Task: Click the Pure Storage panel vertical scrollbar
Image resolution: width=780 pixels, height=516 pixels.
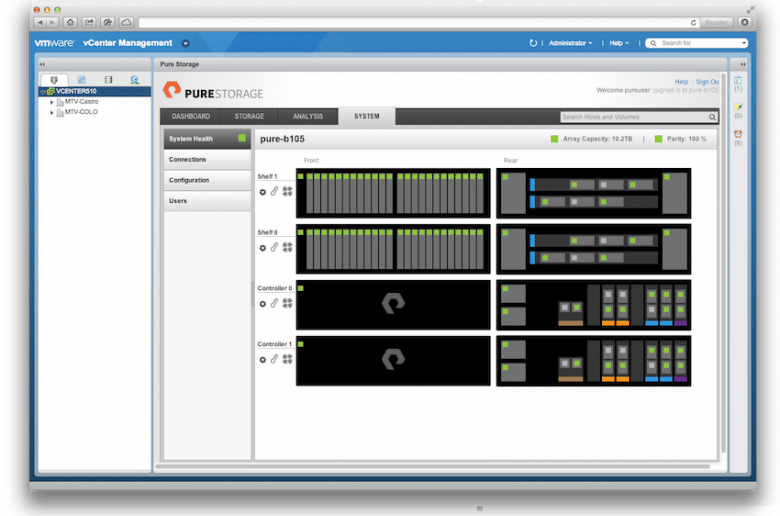Action: (723, 263)
